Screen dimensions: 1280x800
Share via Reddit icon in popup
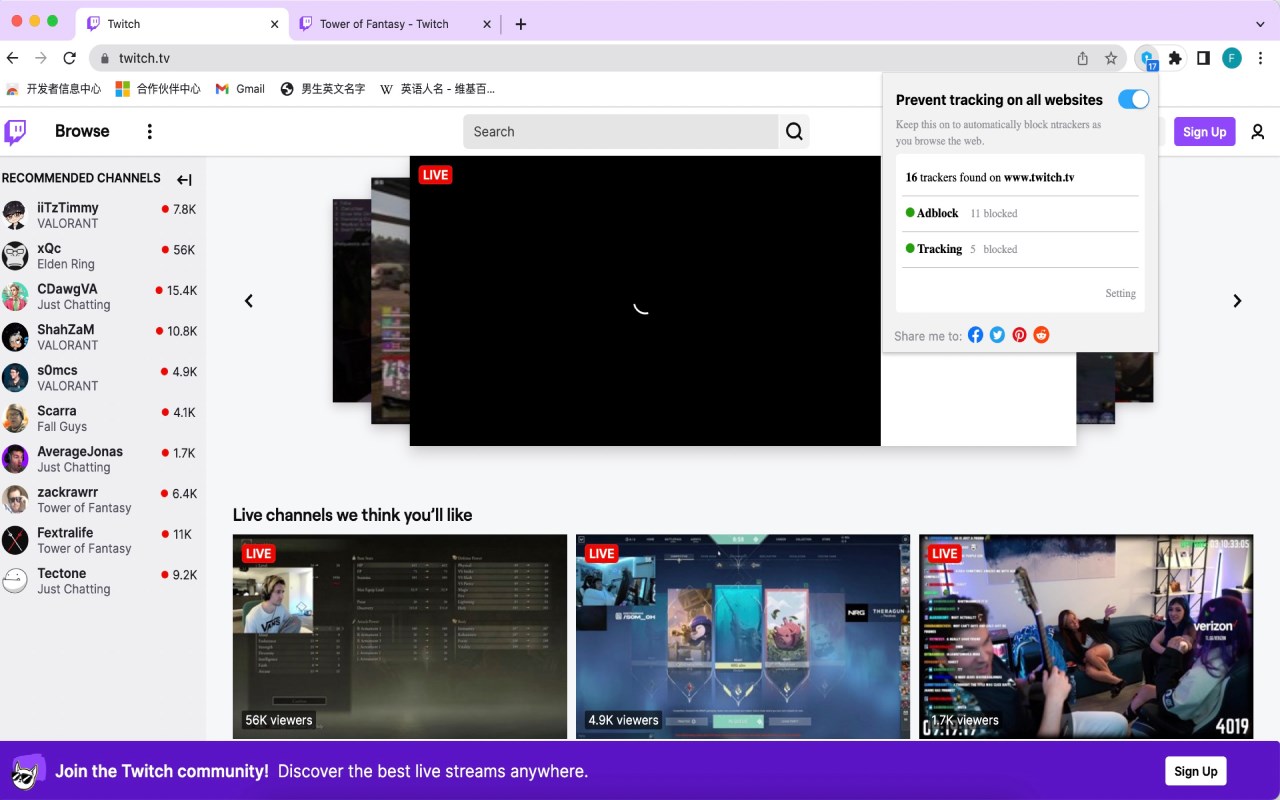coord(1041,335)
